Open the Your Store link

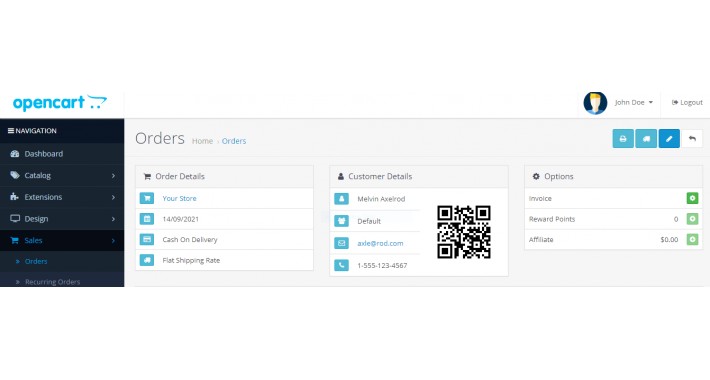click(x=179, y=198)
